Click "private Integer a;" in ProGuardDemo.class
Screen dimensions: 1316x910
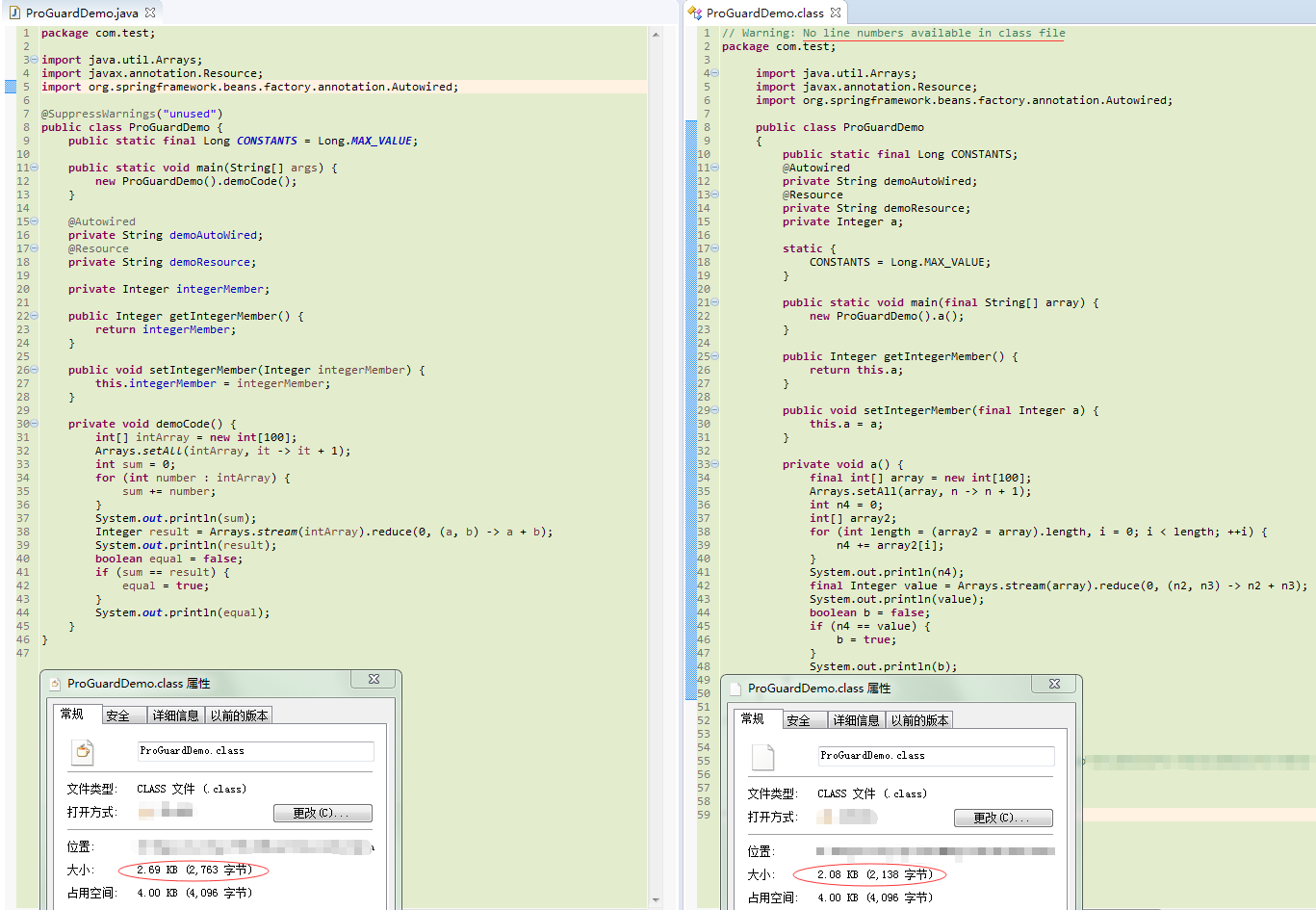click(842, 221)
